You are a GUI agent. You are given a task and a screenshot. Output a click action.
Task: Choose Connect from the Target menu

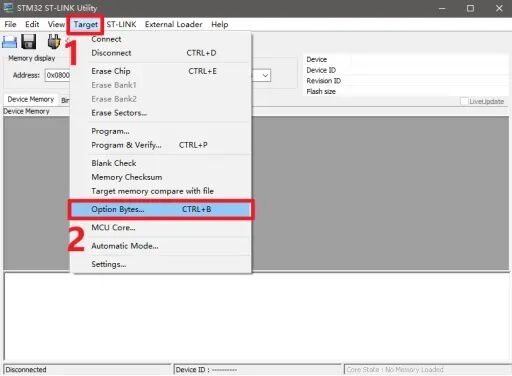161,39
